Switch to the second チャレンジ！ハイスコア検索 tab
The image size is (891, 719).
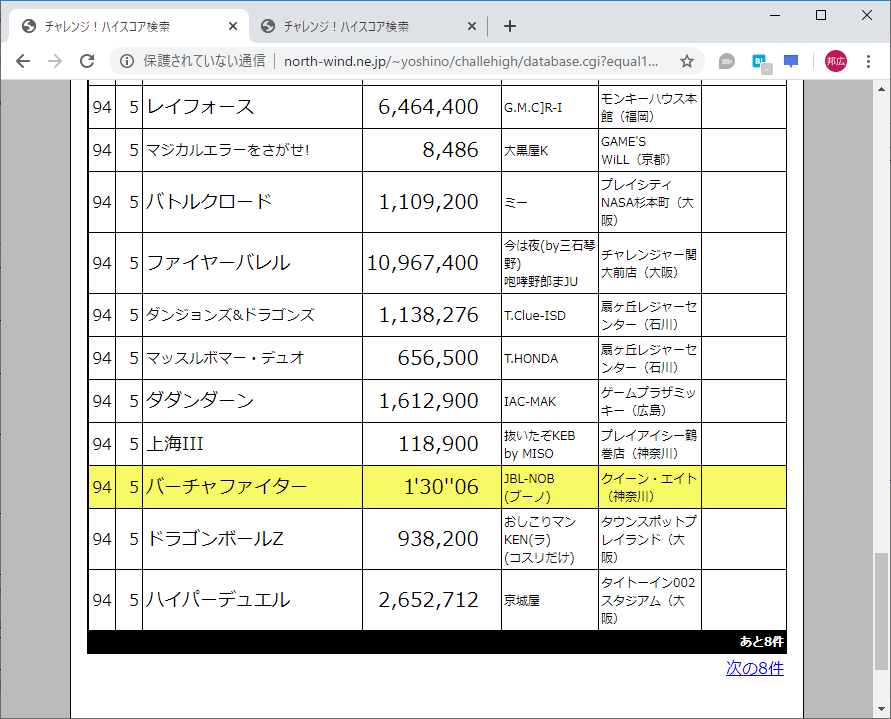368,26
